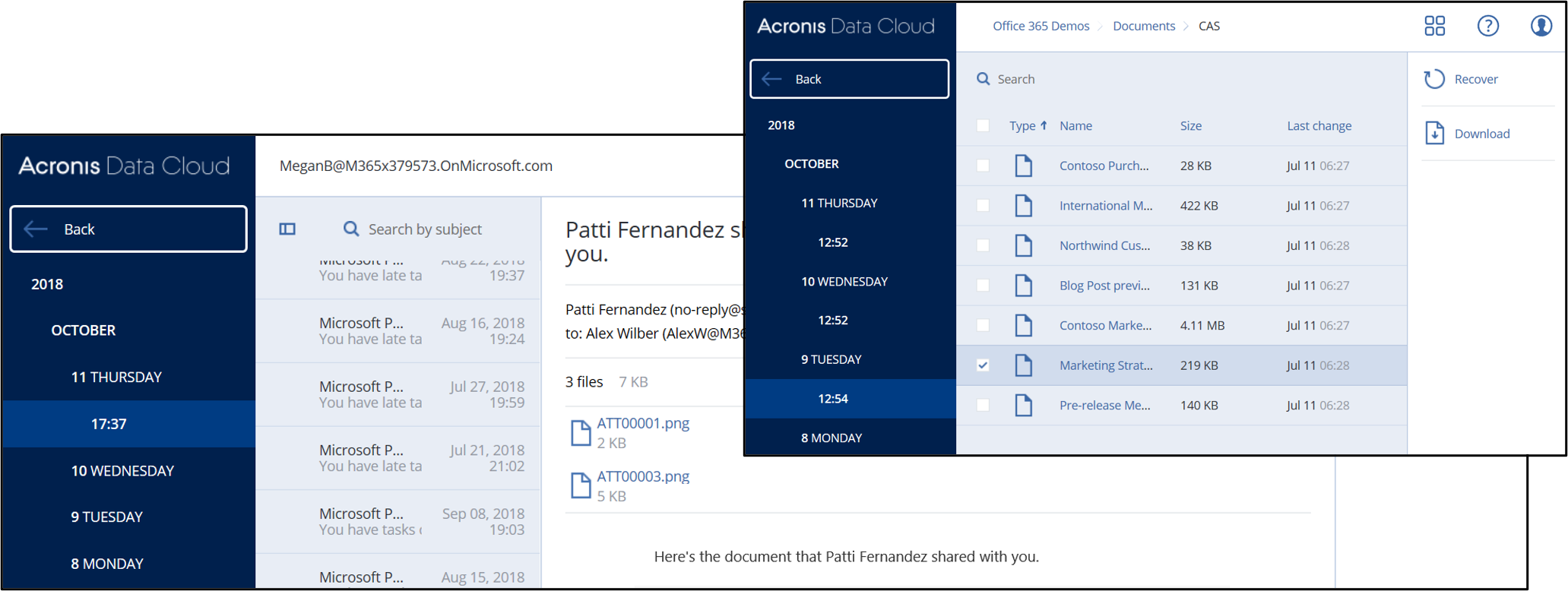Open the help question mark icon
The height and width of the screenshot is (591, 1568).
click(1487, 26)
